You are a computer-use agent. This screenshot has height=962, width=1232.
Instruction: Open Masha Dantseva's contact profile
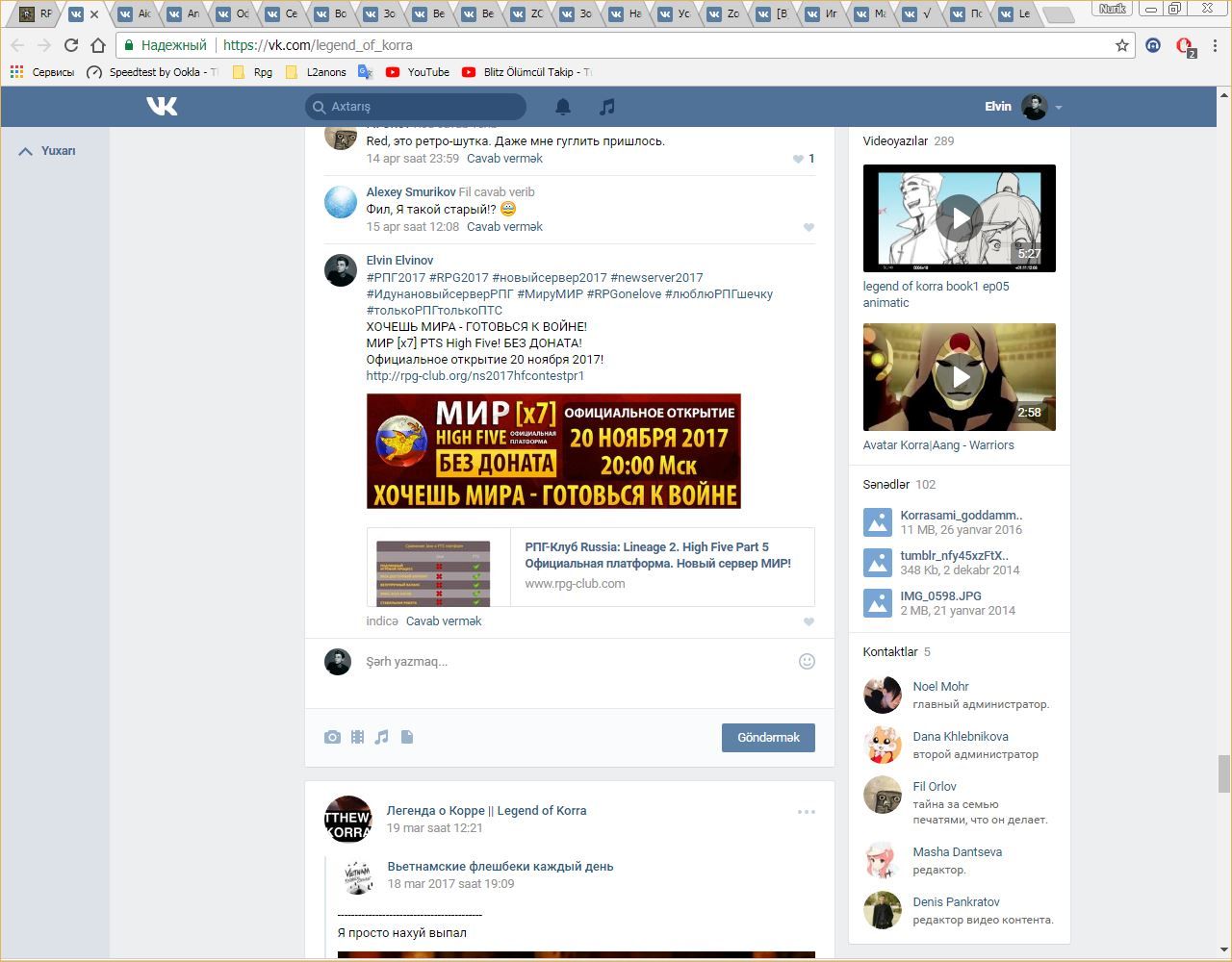point(958,852)
